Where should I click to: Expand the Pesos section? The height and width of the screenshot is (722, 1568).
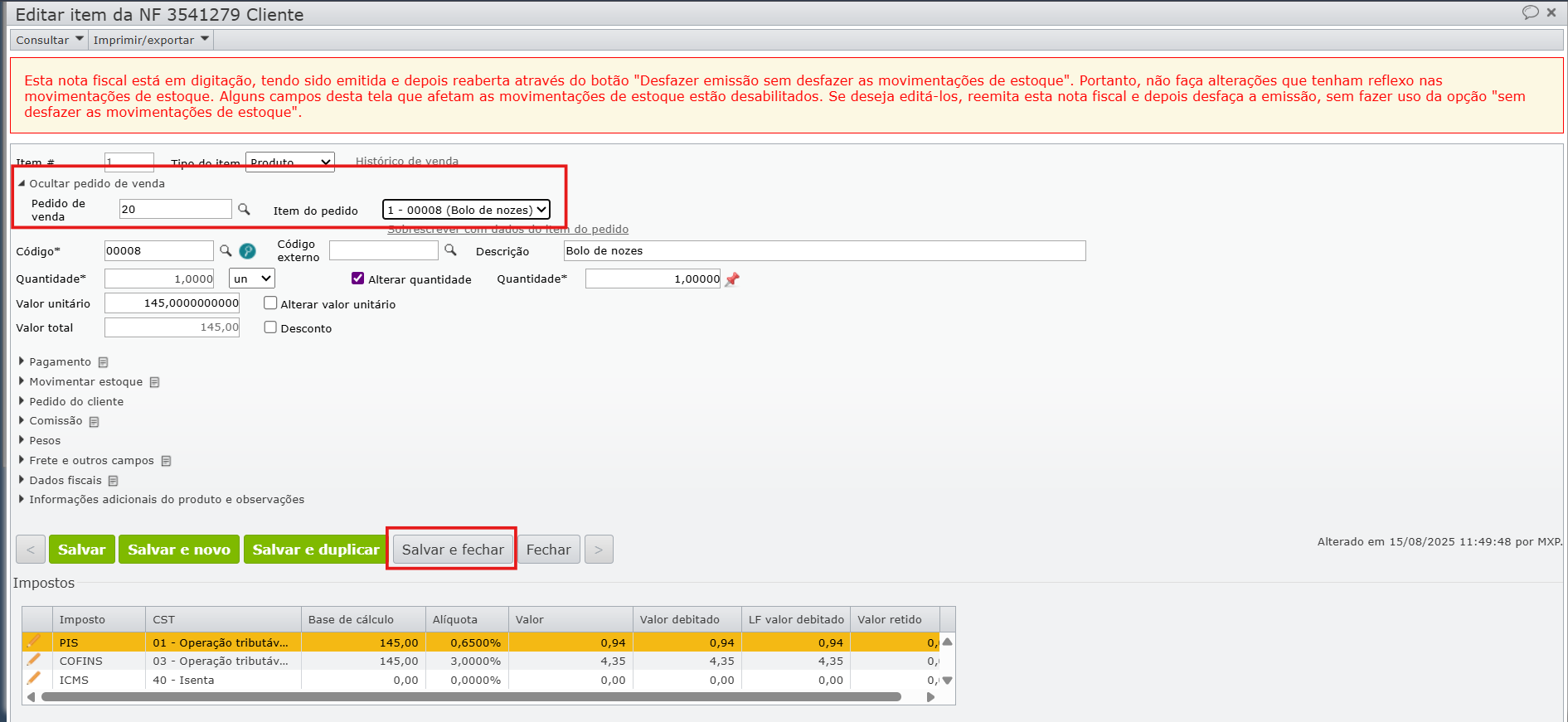click(40, 441)
